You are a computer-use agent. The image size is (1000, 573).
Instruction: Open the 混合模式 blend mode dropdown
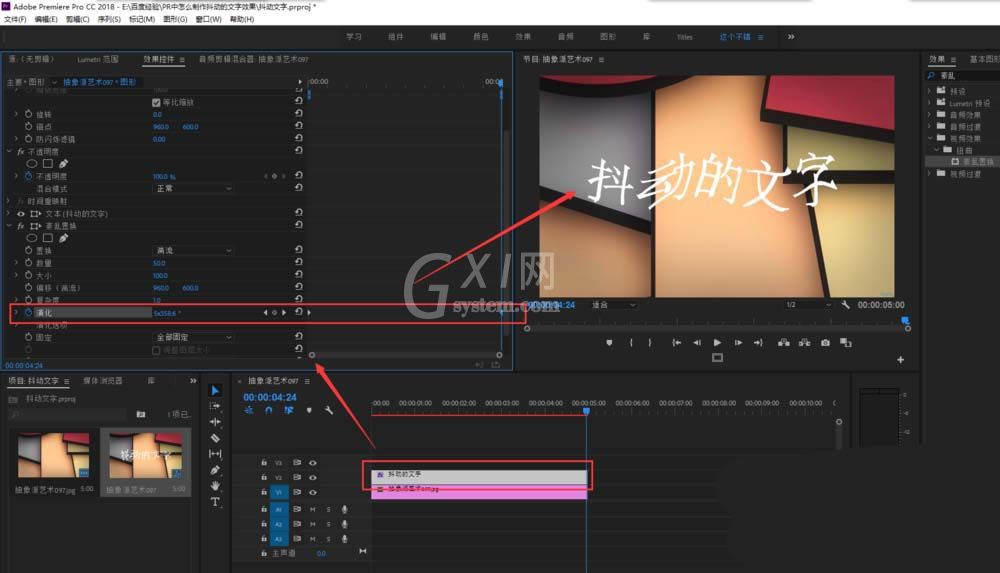coord(193,189)
